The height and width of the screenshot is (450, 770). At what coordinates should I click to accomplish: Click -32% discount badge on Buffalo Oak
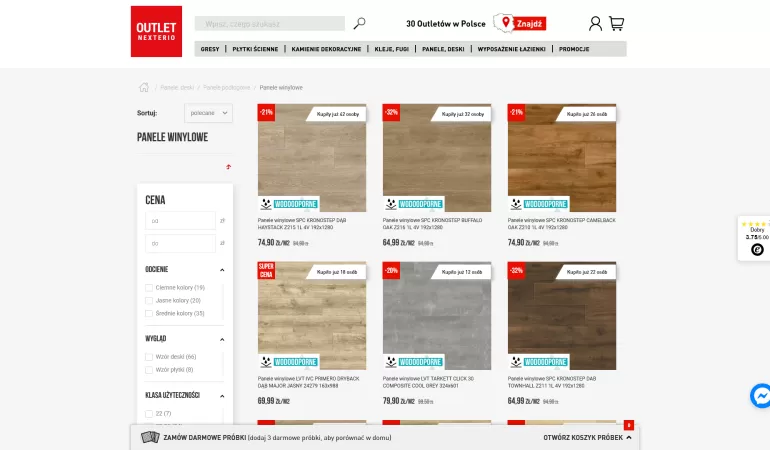tap(391, 112)
